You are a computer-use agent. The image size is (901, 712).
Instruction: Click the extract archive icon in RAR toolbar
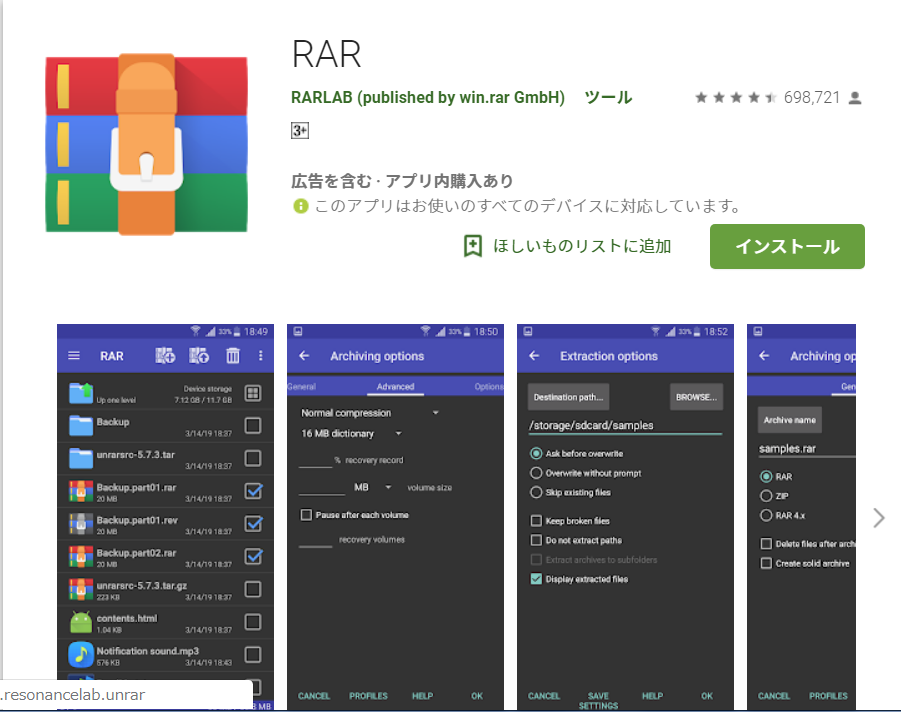[199, 356]
